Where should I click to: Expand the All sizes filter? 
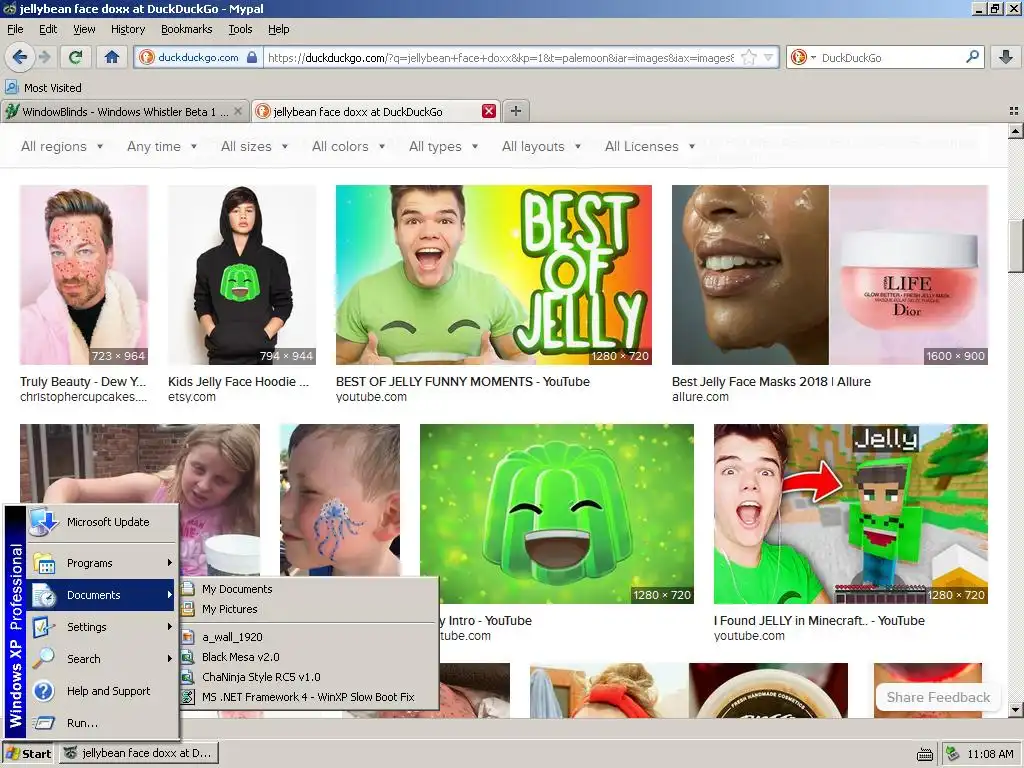coord(254,146)
